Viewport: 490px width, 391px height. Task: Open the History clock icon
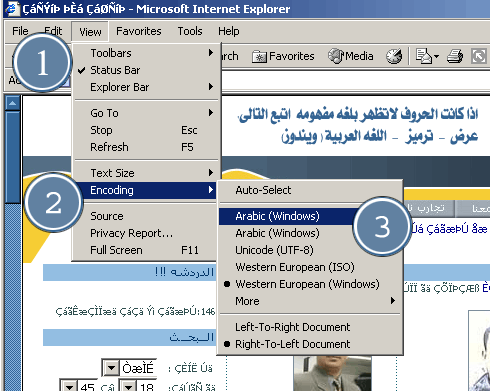point(394,56)
